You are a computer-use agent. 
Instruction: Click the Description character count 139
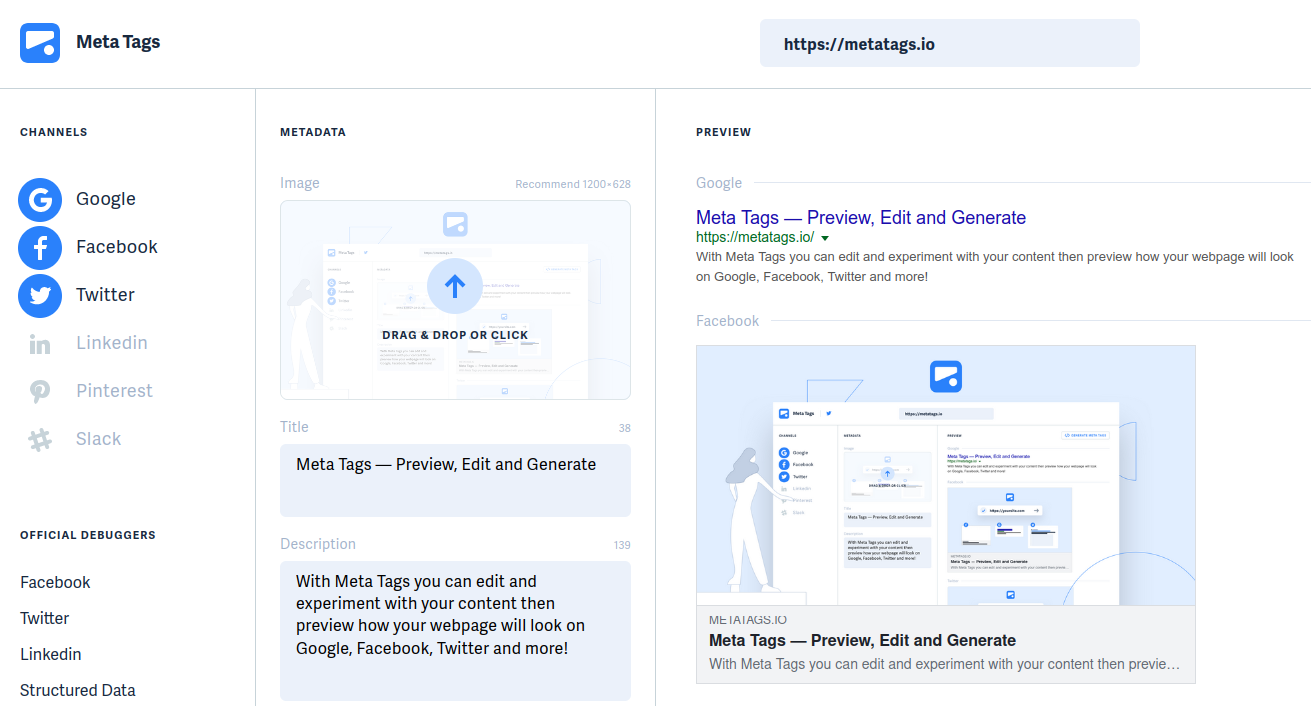[622, 545]
